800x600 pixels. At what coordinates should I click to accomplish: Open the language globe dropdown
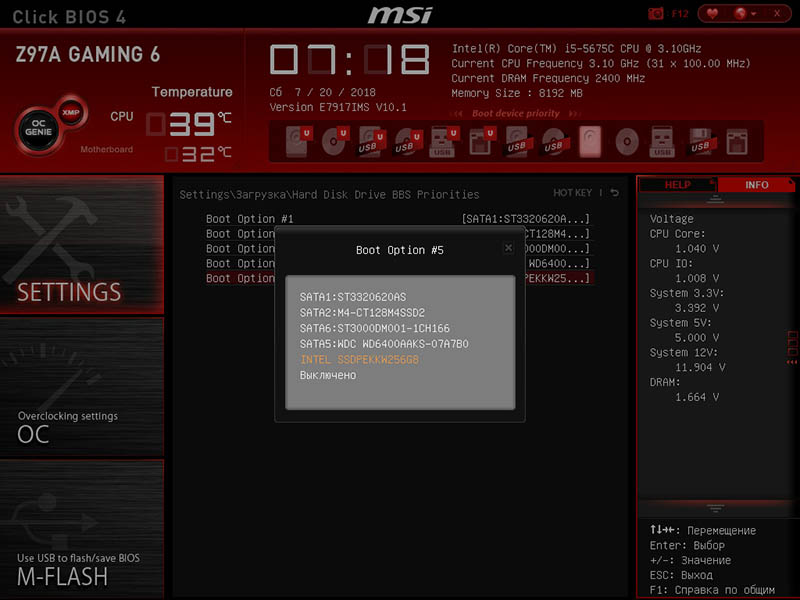[744, 14]
